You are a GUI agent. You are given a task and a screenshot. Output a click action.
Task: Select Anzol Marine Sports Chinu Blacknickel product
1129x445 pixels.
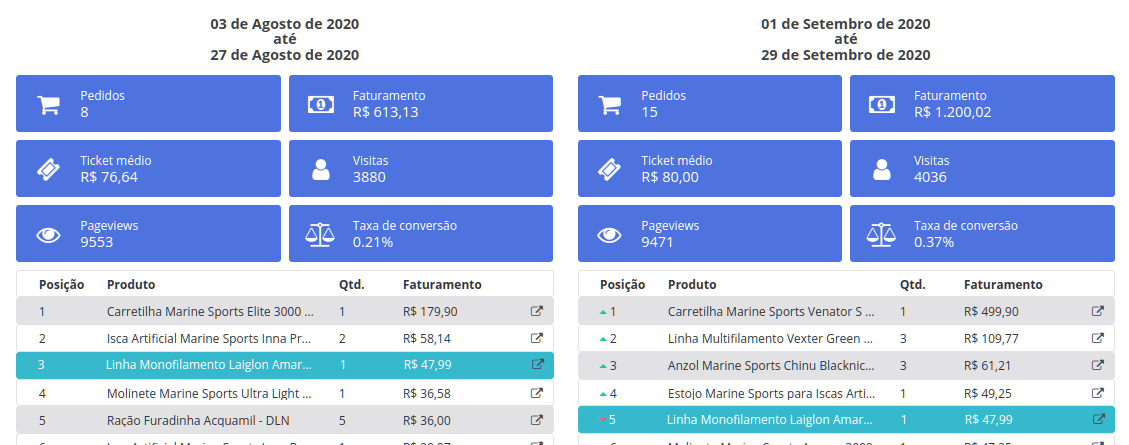coord(771,366)
